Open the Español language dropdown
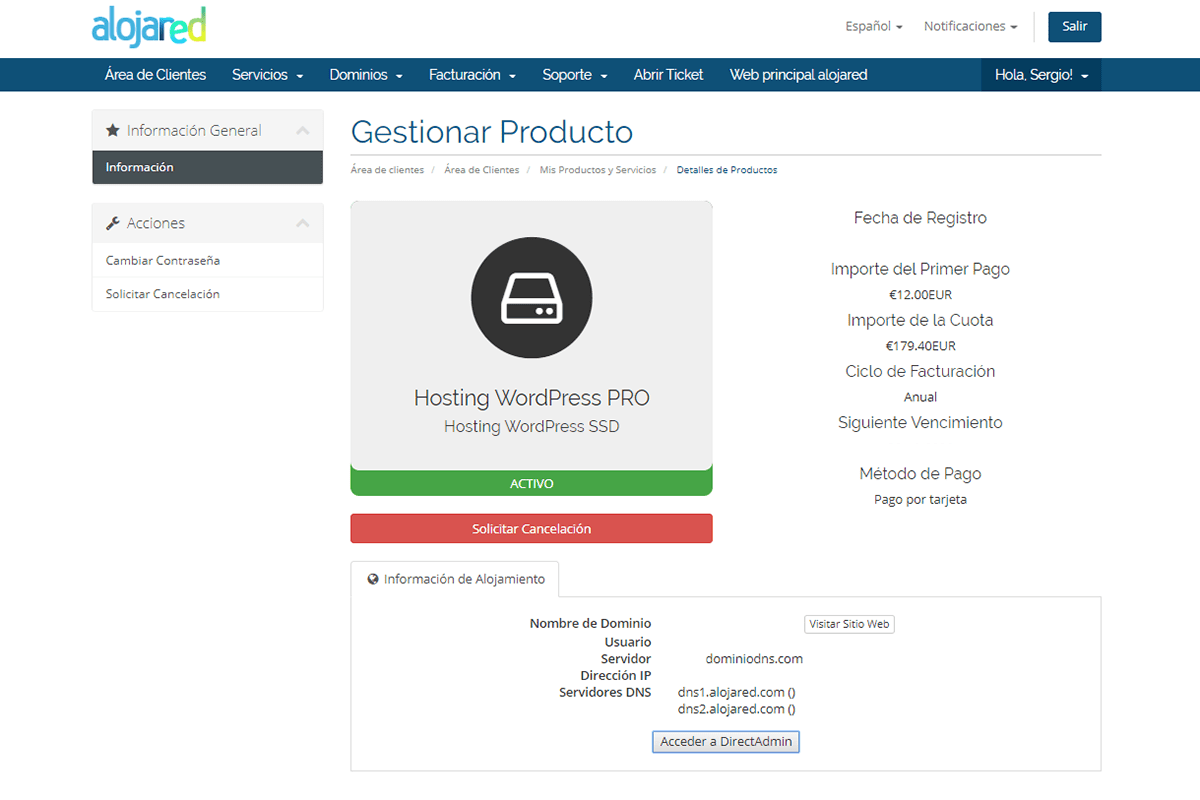1200x800 pixels. pos(873,27)
